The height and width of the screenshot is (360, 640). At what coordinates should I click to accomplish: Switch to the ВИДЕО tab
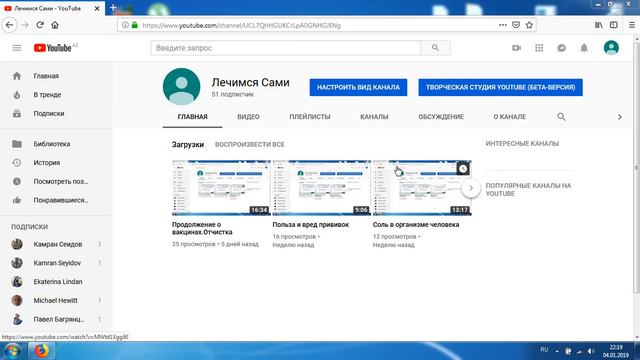point(248,117)
